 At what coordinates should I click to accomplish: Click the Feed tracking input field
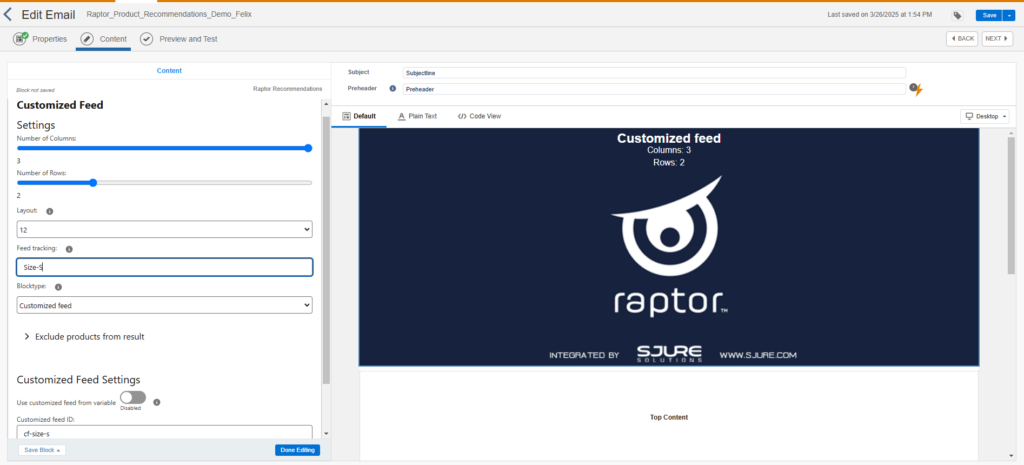click(x=164, y=267)
